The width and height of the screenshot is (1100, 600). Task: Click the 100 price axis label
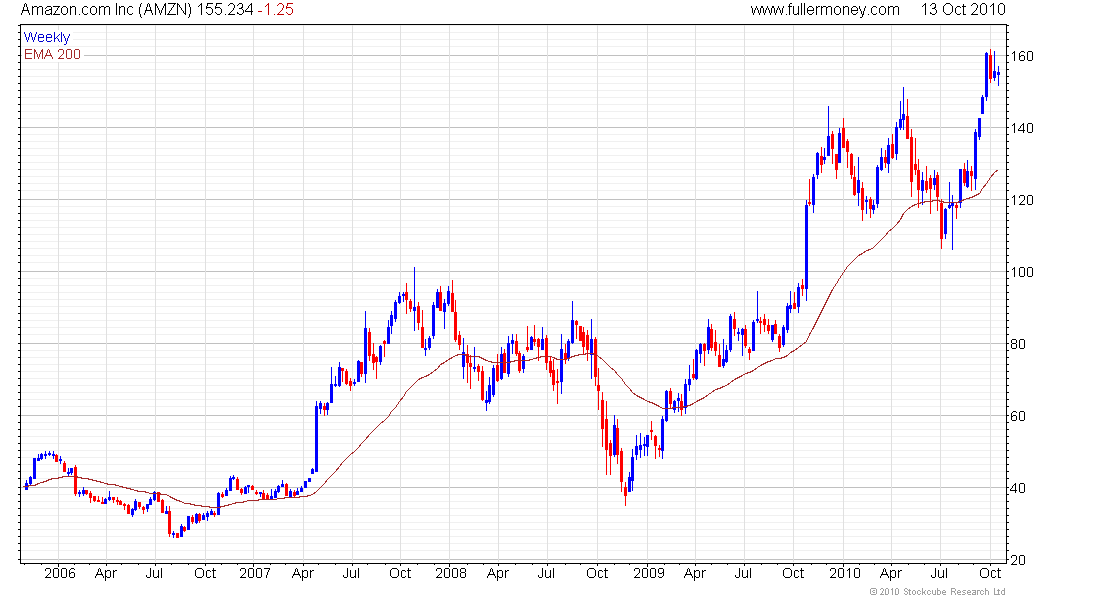click(x=1021, y=272)
